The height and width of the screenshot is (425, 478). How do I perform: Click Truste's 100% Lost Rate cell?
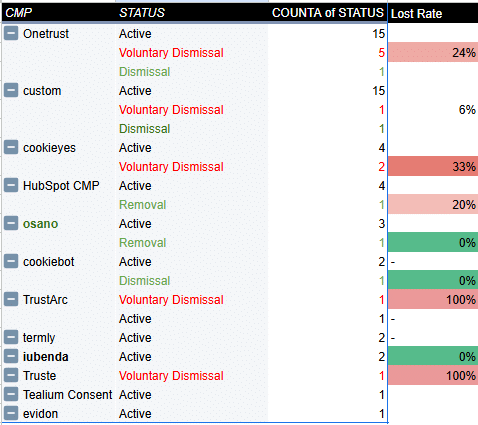(433, 375)
